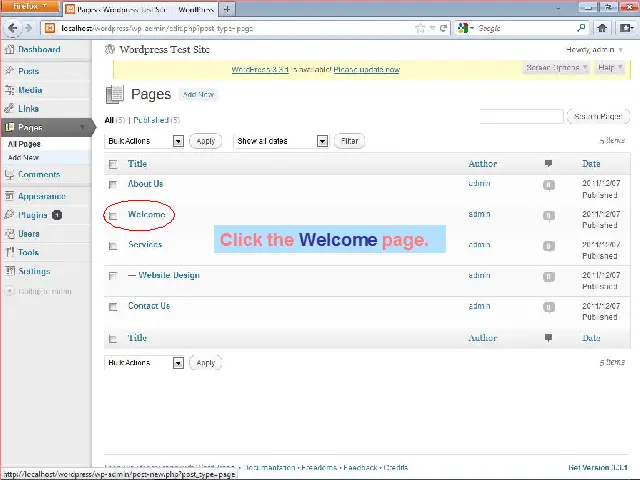Screen dimensions: 640x480
Task: Click in the search pages text field
Action: [521, 116]
